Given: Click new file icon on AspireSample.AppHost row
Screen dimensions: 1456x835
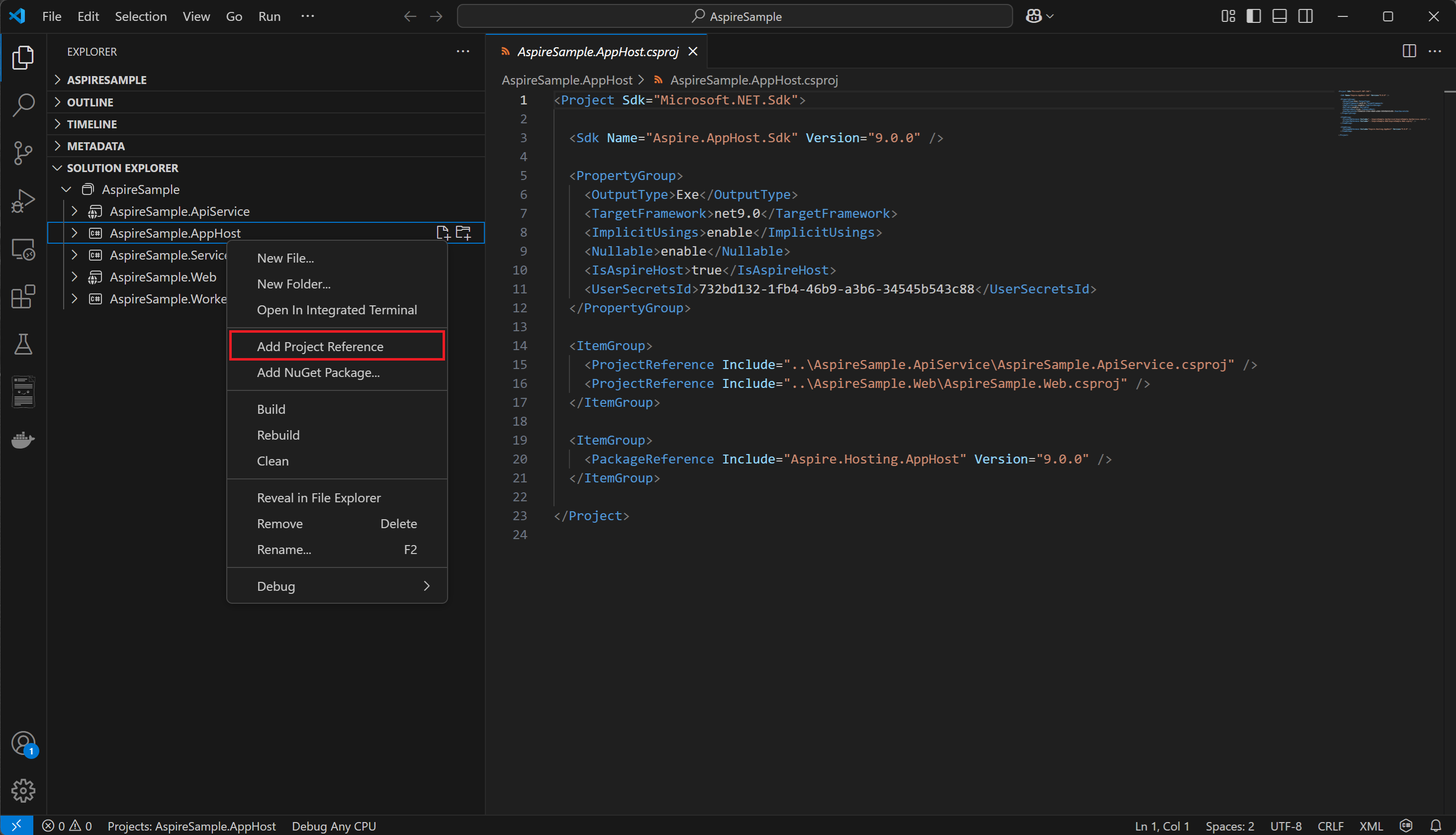Looking at the screenshot, I should click(x=443, y=233).
